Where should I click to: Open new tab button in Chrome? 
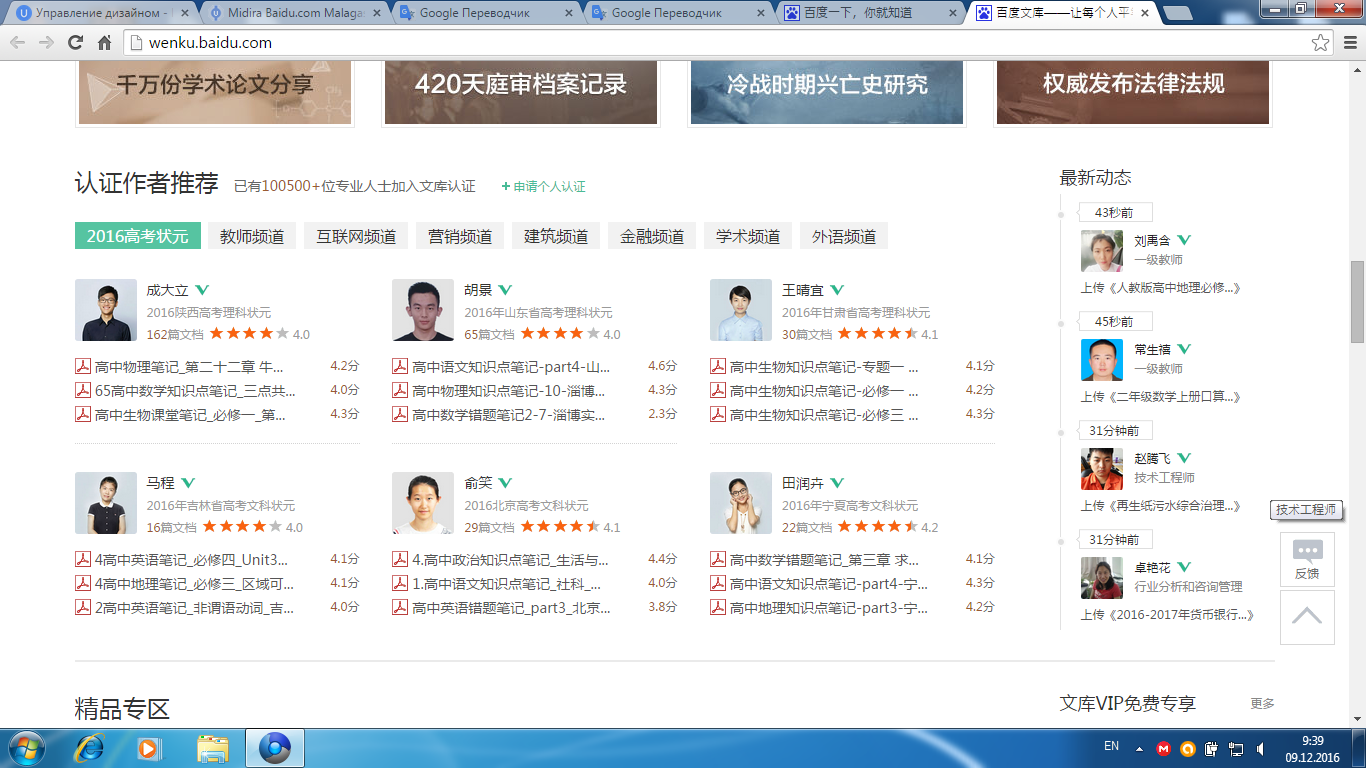pyautogui.click(x=1177, y=14)
